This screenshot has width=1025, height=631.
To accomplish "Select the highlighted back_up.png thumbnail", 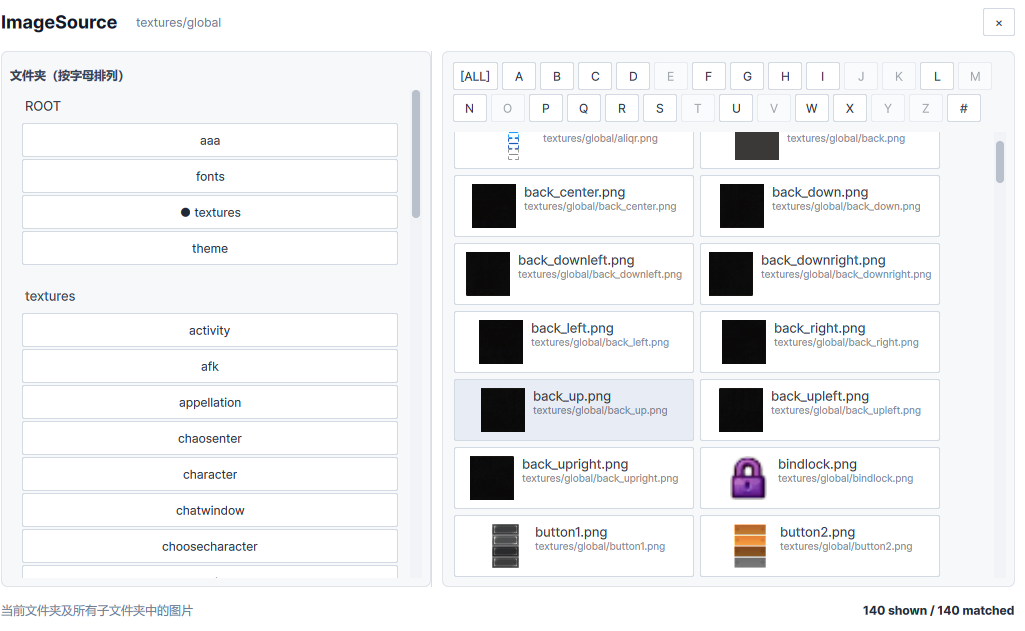I will (503, 410).
